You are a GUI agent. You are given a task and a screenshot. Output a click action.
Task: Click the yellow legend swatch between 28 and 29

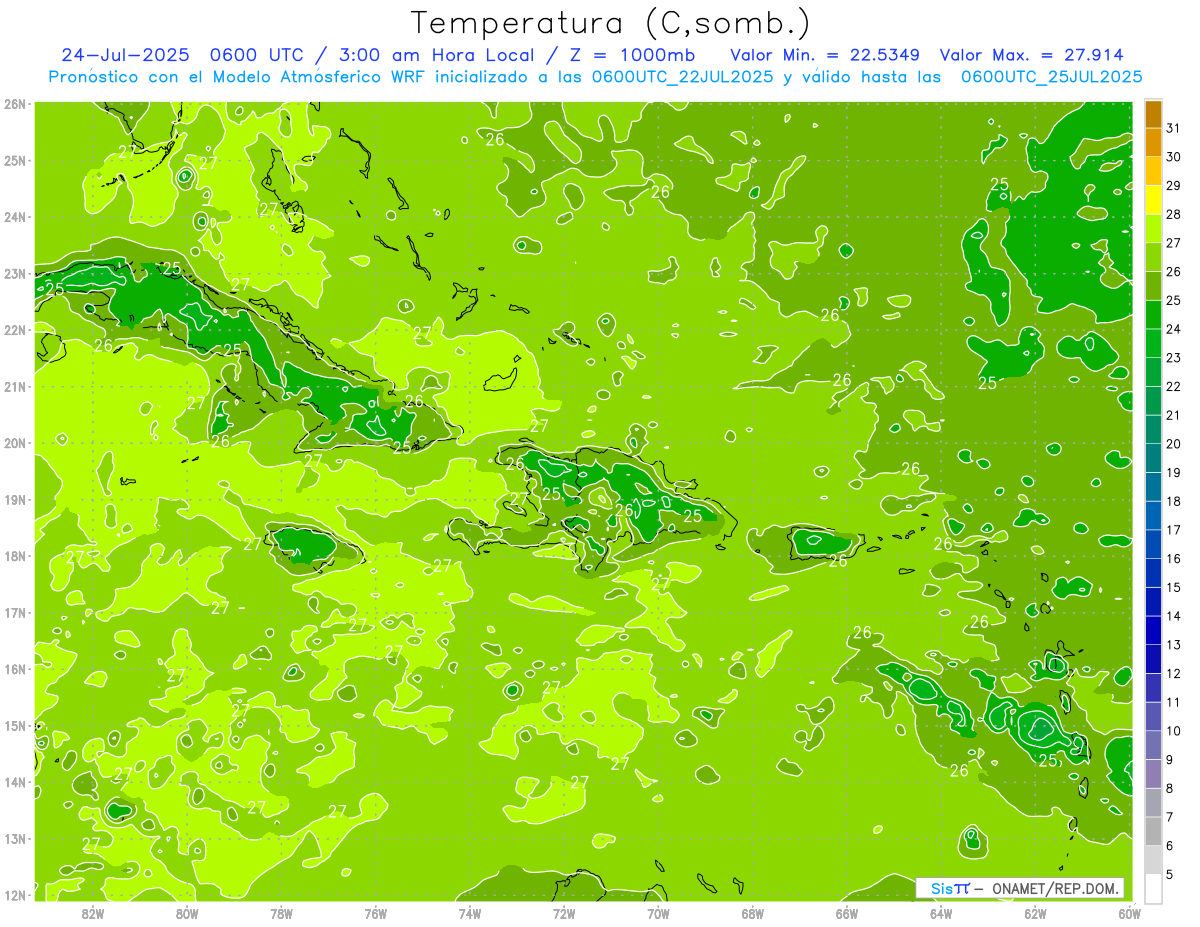[x=1153, y=200]
